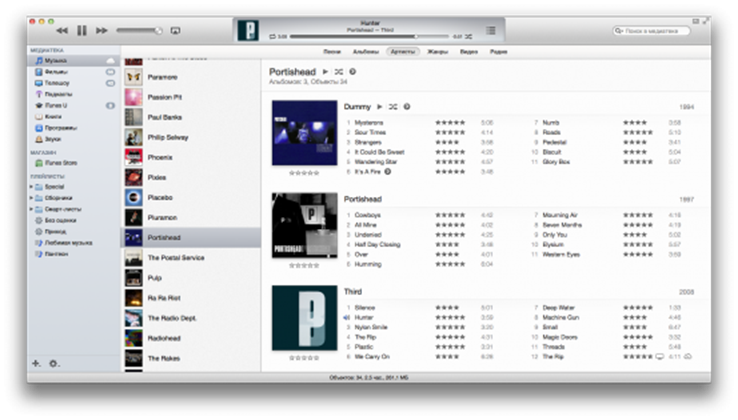Image resolution: width=738 pixels, height=420 pixels.
Task: Adjust the volume slider
Action: tap(139, 31)
